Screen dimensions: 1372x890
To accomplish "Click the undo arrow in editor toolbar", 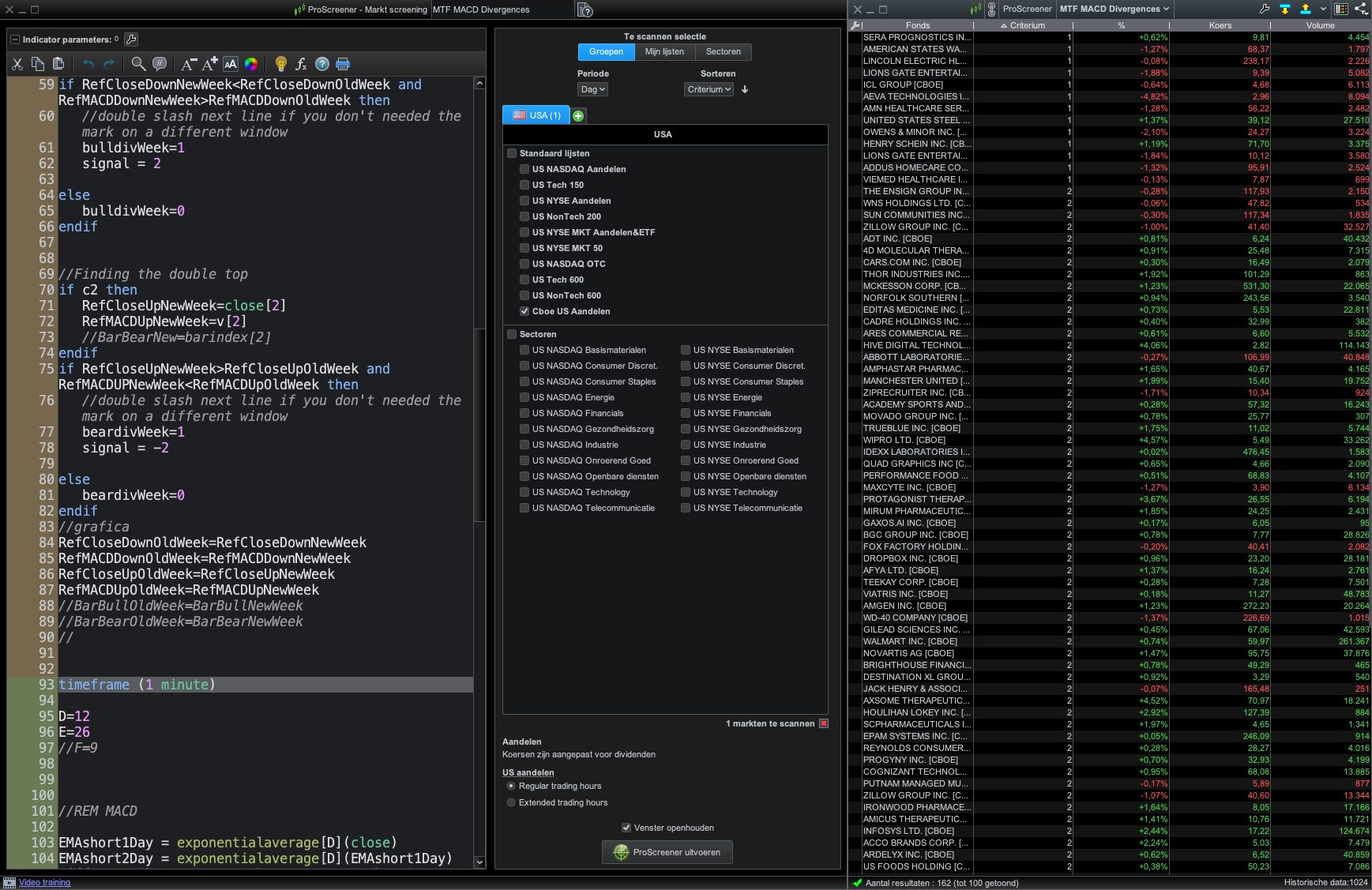I will tap(88, 64).
